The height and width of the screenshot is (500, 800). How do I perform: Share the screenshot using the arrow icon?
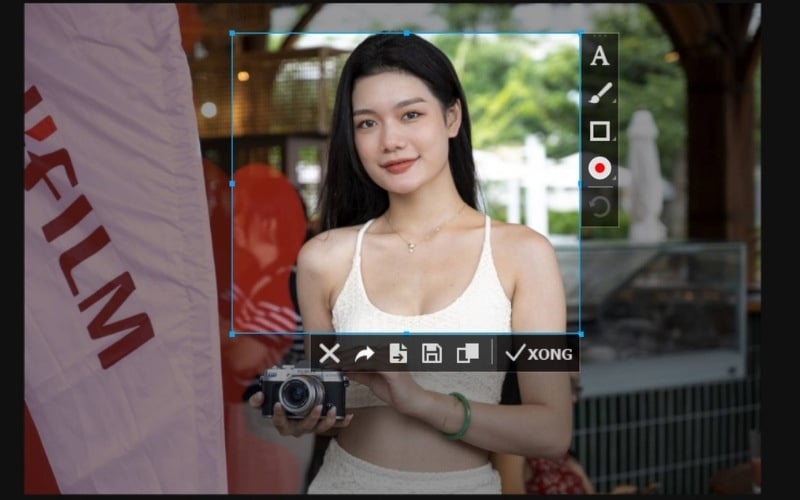pyautogui.click(x=364, y=354)
